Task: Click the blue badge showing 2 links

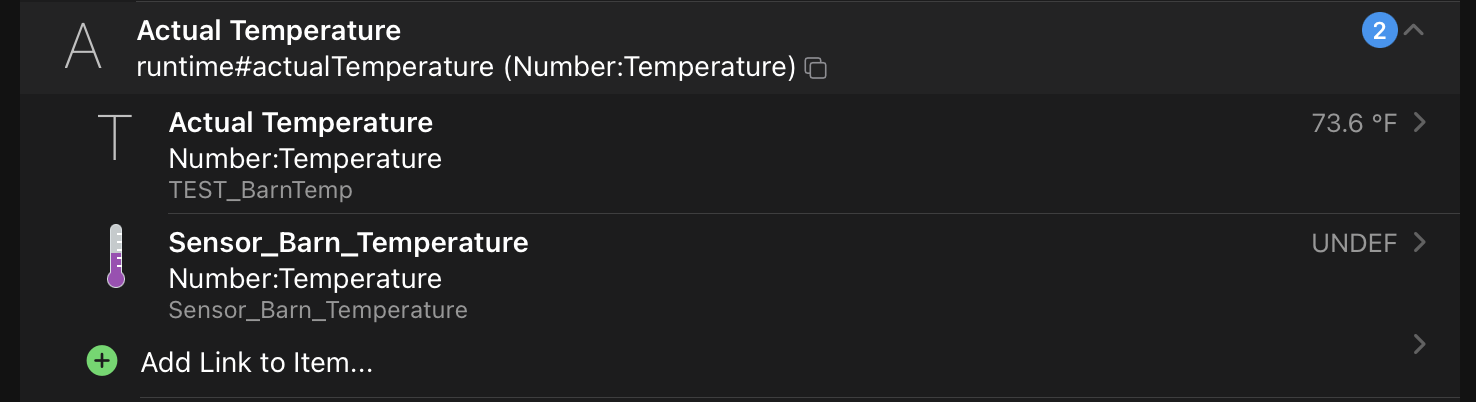Action: (1380, 31)
